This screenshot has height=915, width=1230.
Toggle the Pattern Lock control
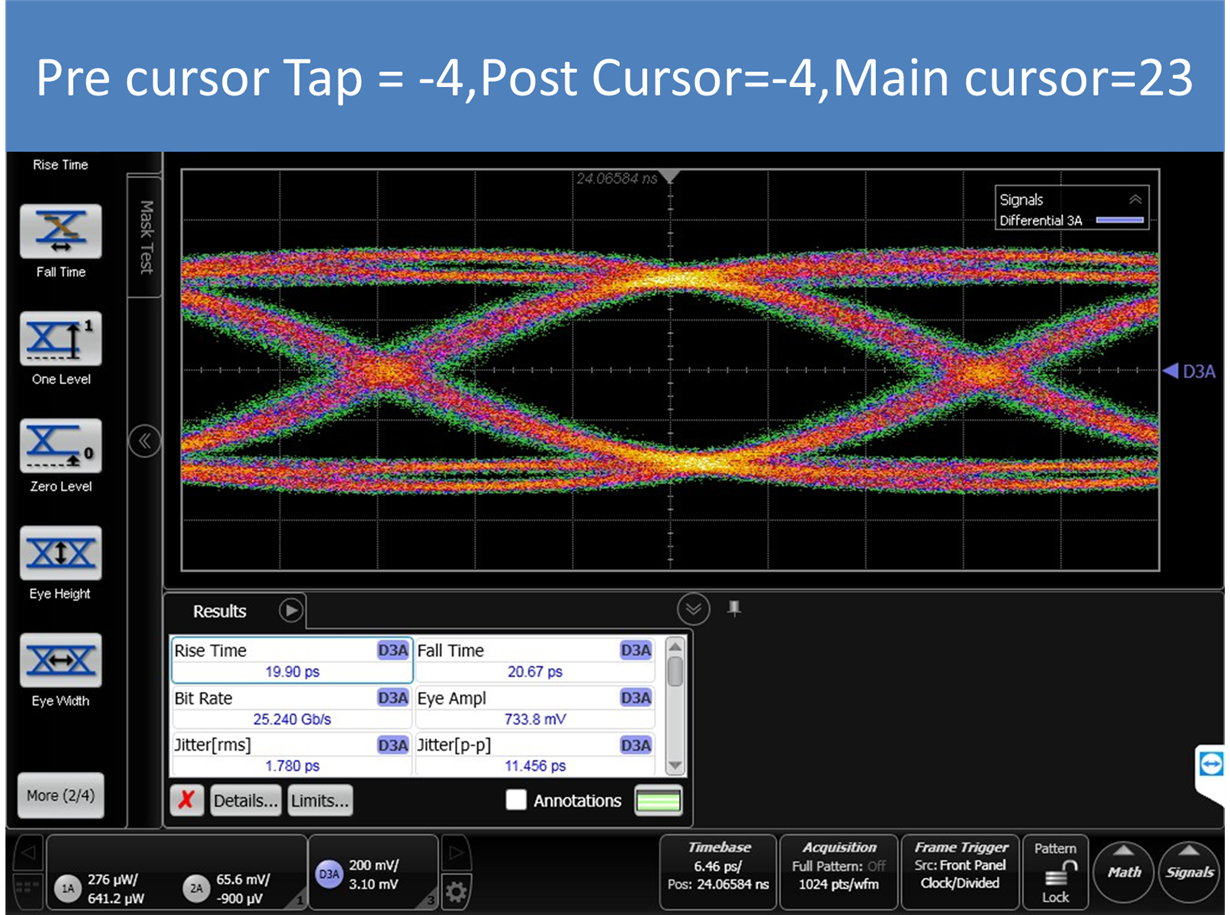pos(1056,871)
